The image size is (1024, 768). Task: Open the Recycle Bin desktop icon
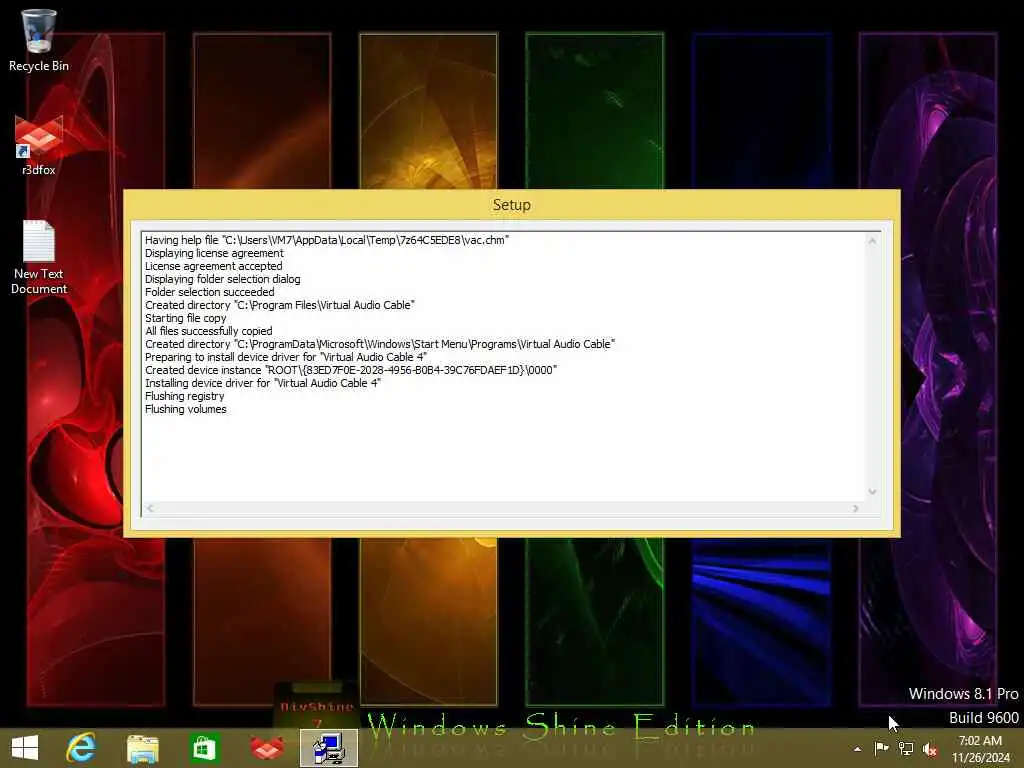point(39,40)
